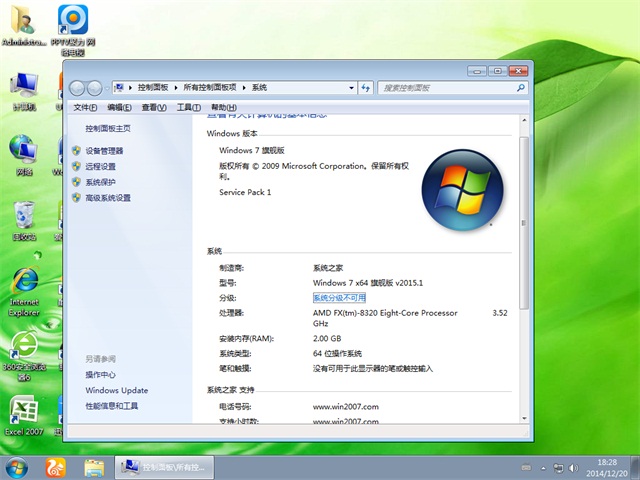The image size is (640, 480).
Task: Expand the arrow after 所有控制面板项 breadcrumb
Action: tap(244, 88)
